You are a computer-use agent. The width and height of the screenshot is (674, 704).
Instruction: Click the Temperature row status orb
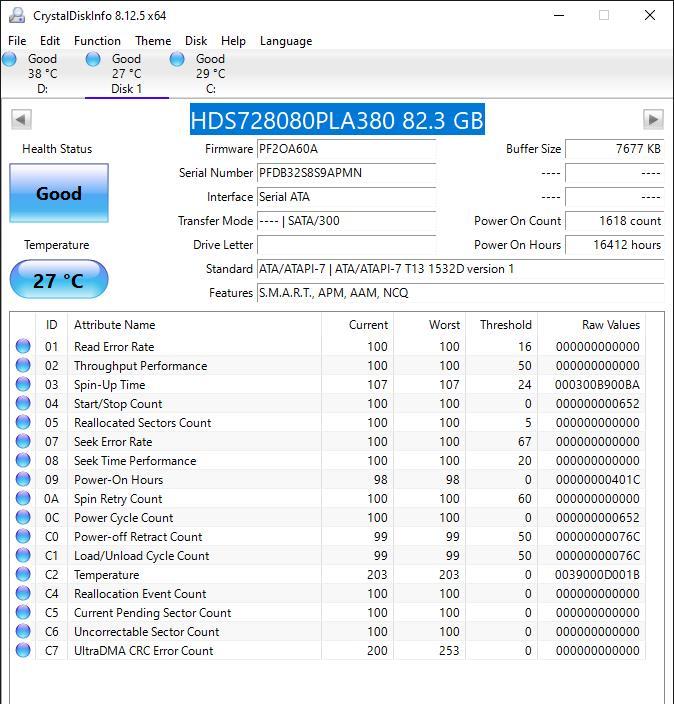pyautogui.click(x=23, y=574)
